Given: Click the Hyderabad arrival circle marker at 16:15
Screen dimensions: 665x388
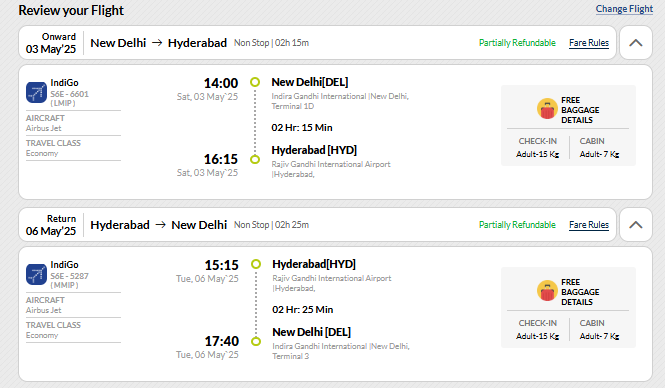Looking at the screenshot, I should click(255, 159).
